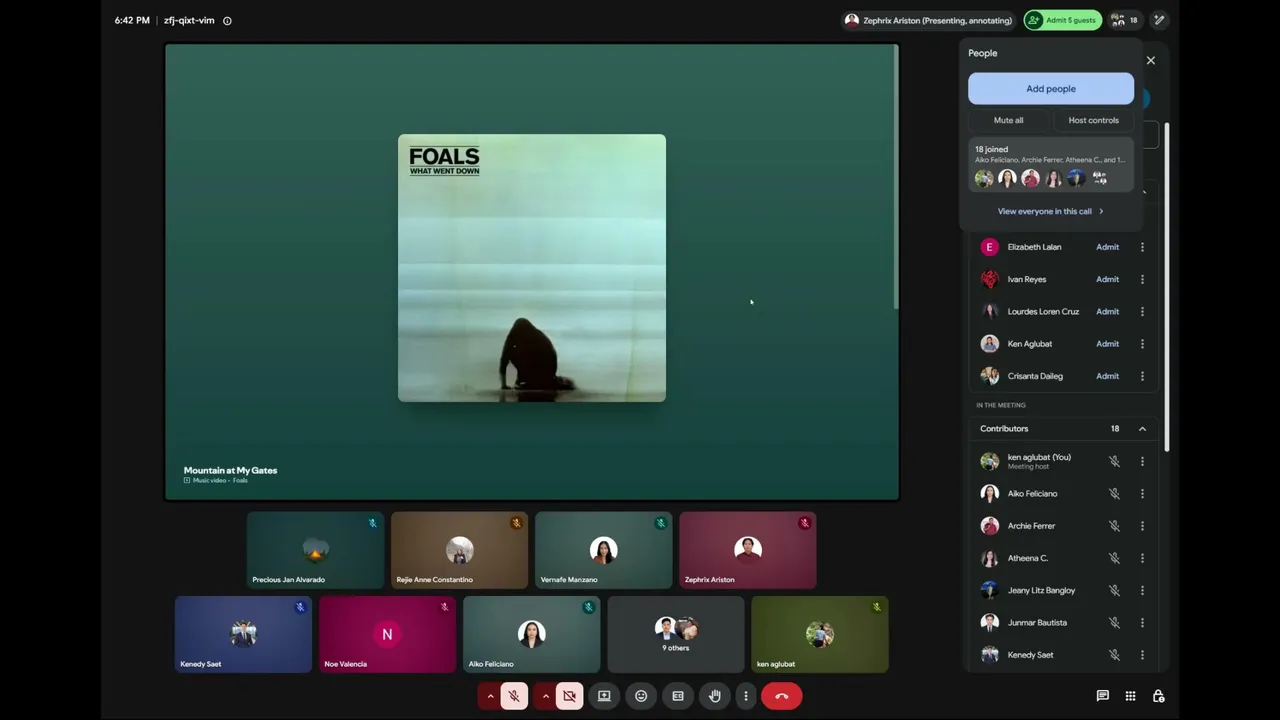Turn on the camera in the call controls
The width and height of the screenshot is (1280, 720).
click(x=569, y=696)
